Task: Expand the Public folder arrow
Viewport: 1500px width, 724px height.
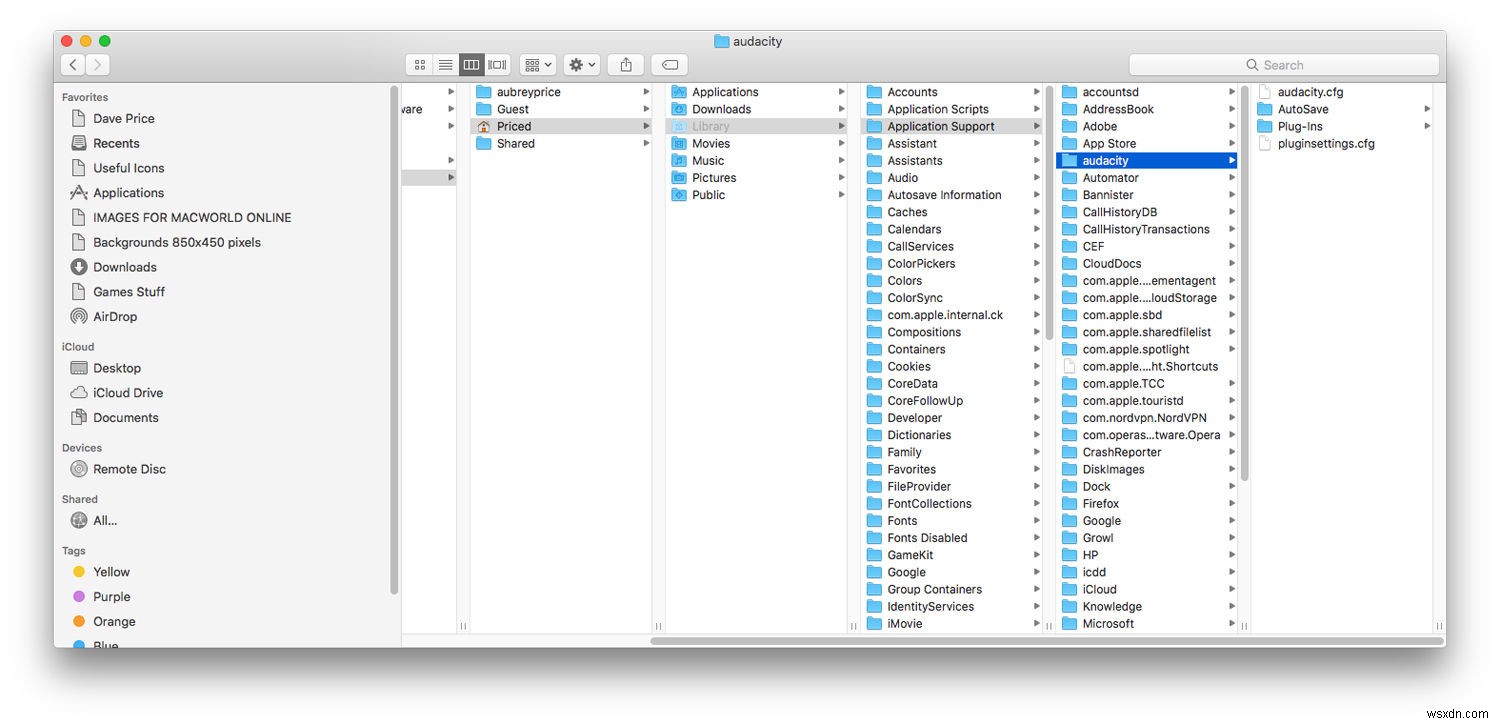Action: [x=841, y=194]
